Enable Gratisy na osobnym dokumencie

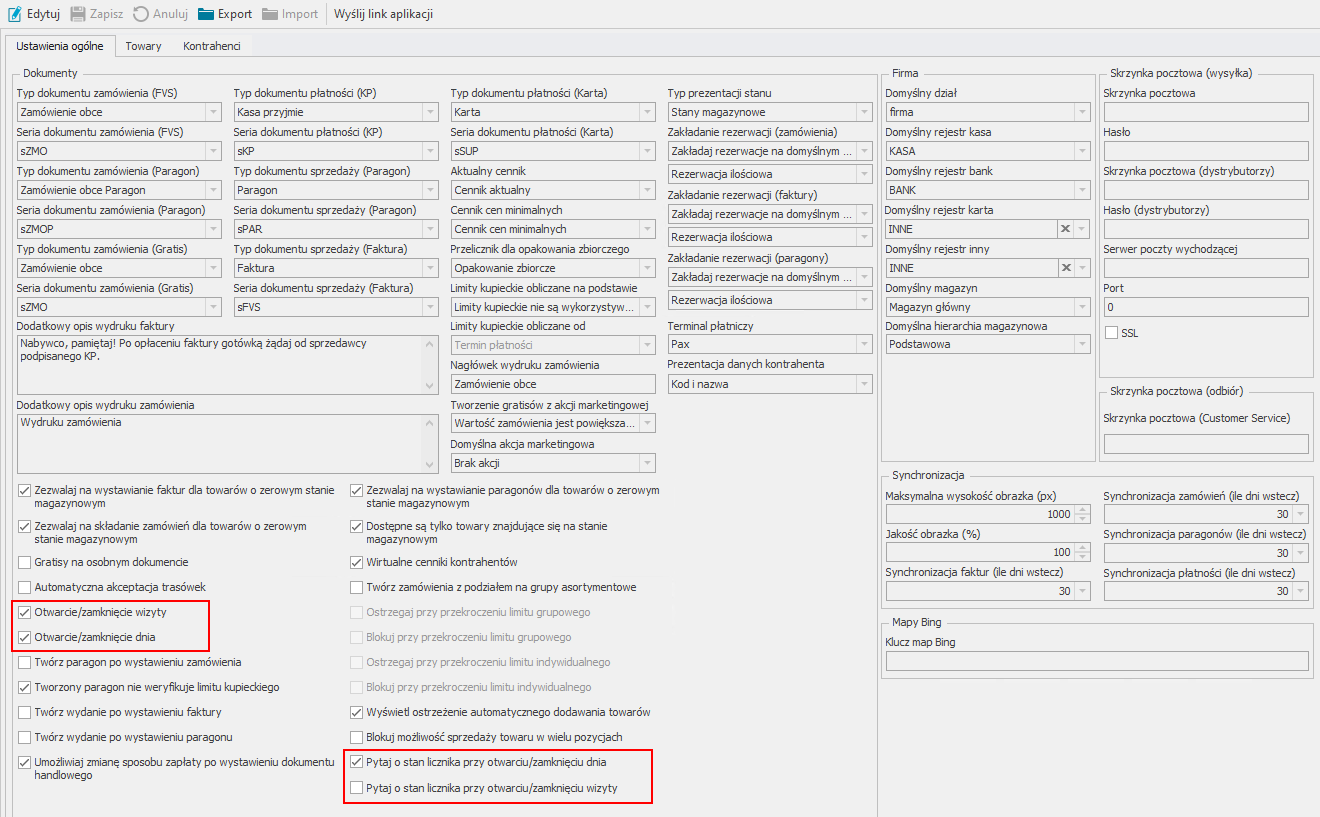(x=25, y=562)
